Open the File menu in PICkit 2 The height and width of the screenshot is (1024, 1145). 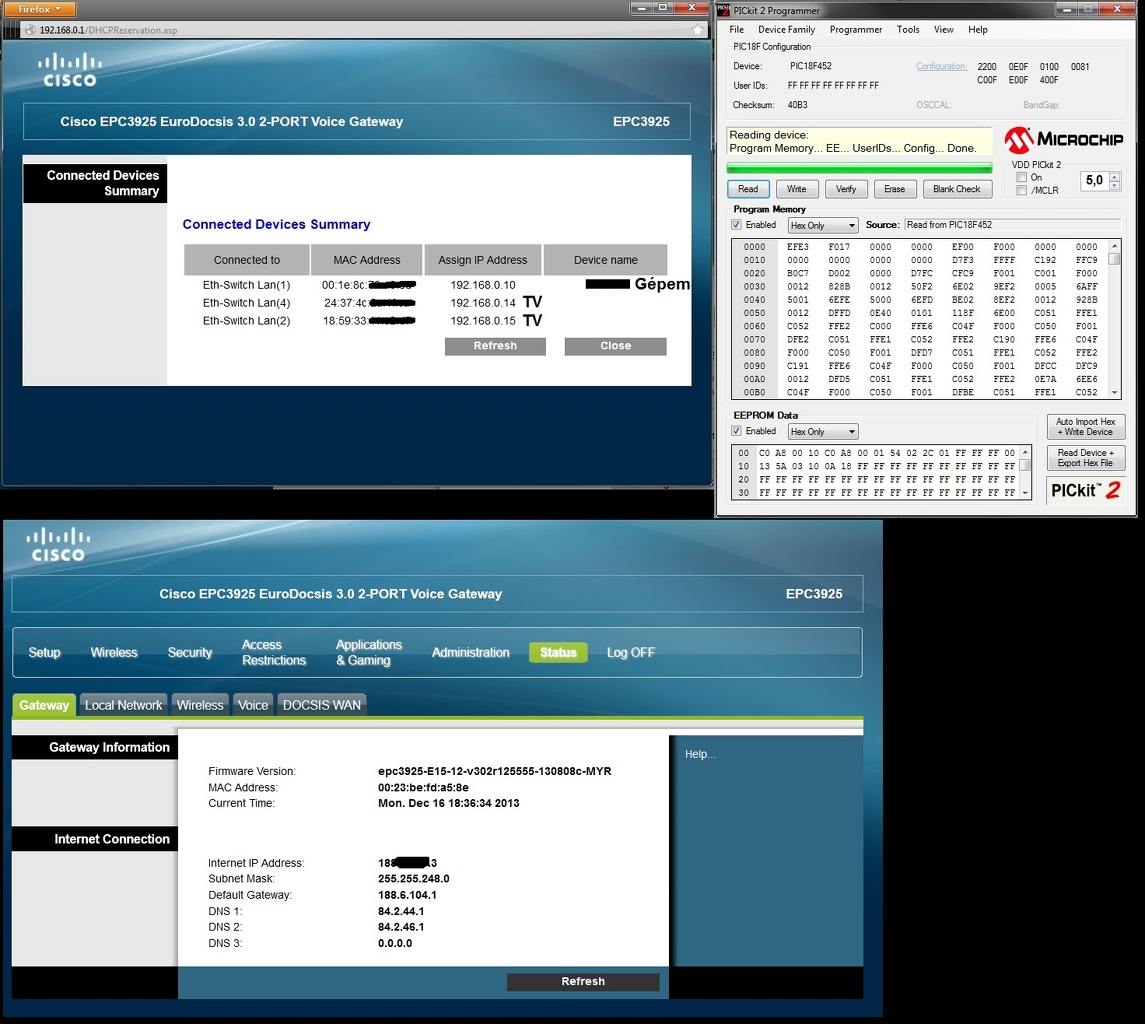pyautogui.click(x=736, y=29)
